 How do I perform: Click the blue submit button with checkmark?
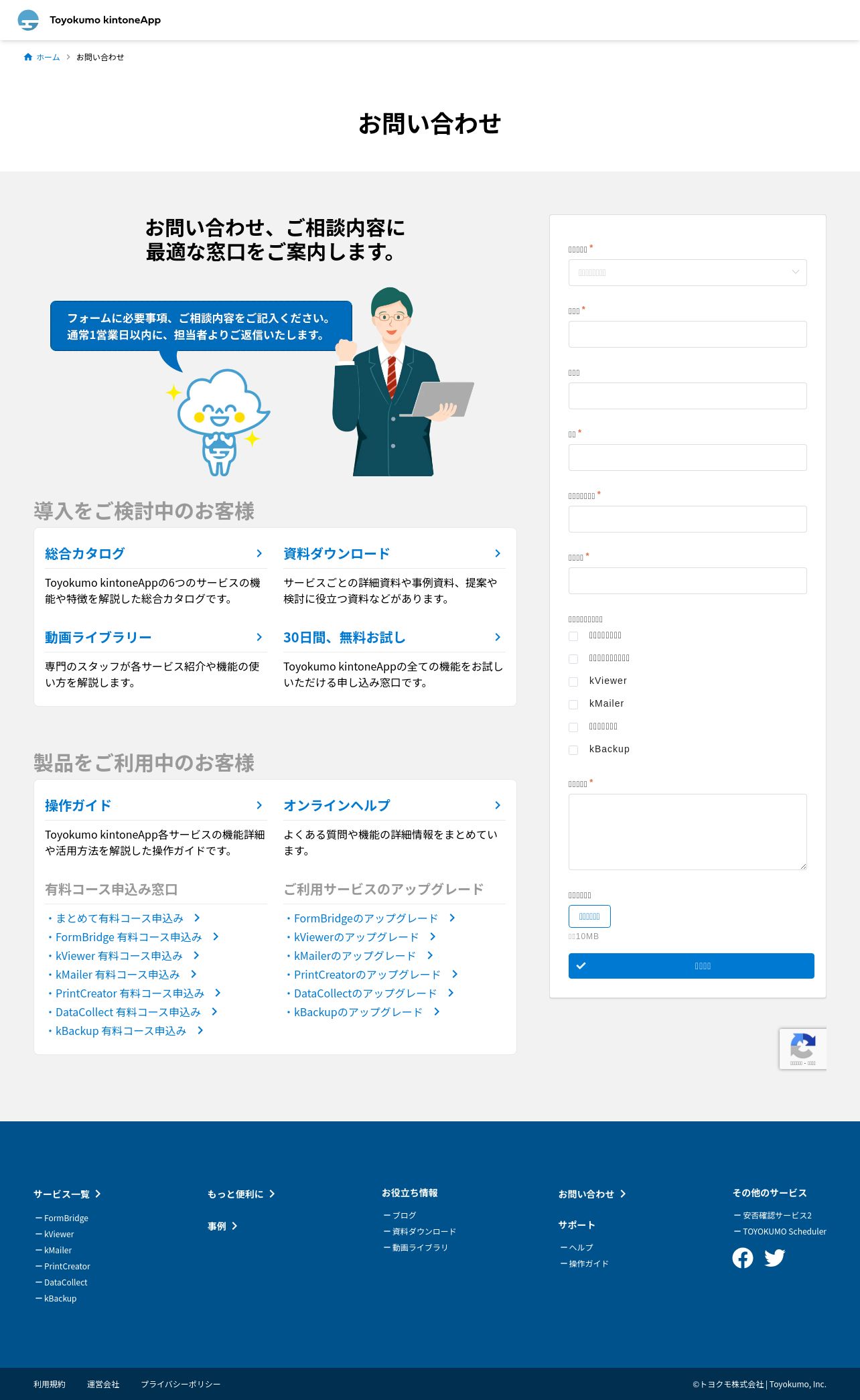(691, 966)
